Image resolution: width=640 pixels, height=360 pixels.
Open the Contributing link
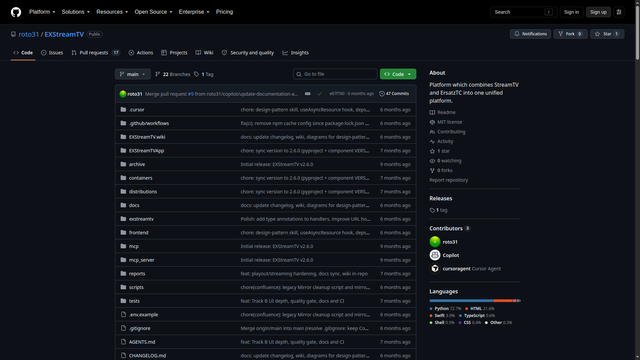point(447,132)
